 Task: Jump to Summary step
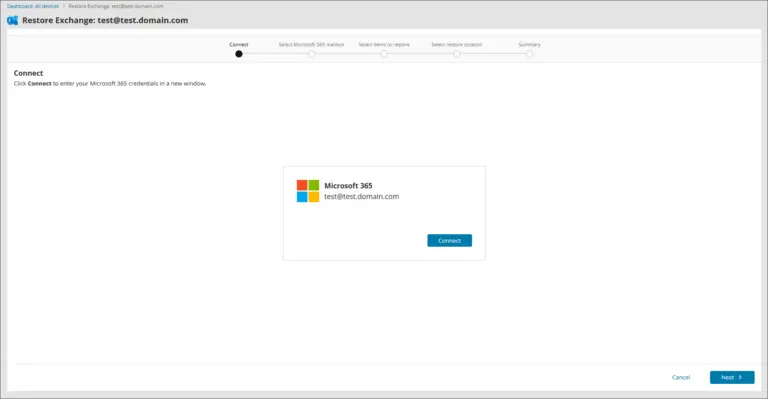click(x=529, y=45)
